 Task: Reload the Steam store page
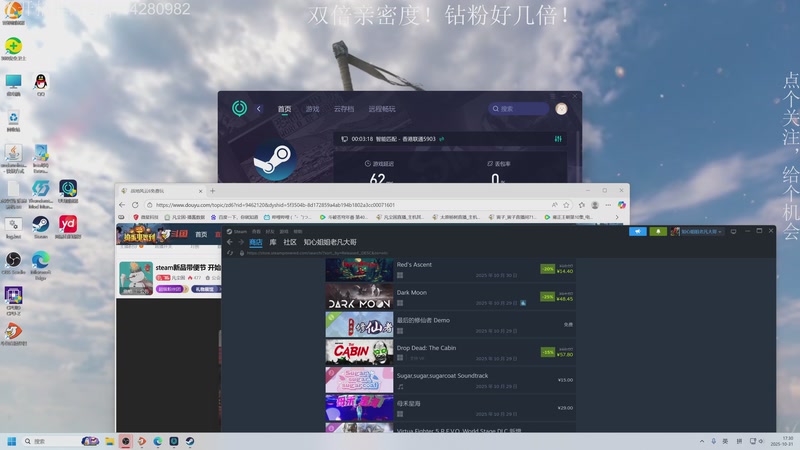coord(230,253)
